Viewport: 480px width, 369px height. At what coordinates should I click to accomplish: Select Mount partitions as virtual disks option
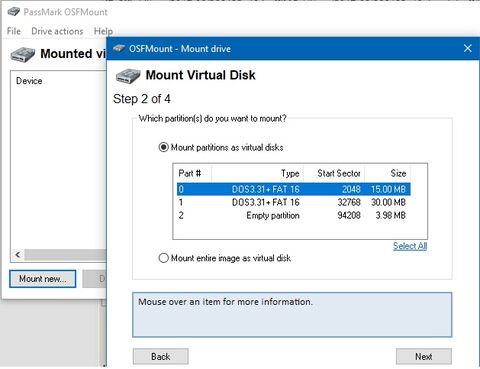click(163, 147)
